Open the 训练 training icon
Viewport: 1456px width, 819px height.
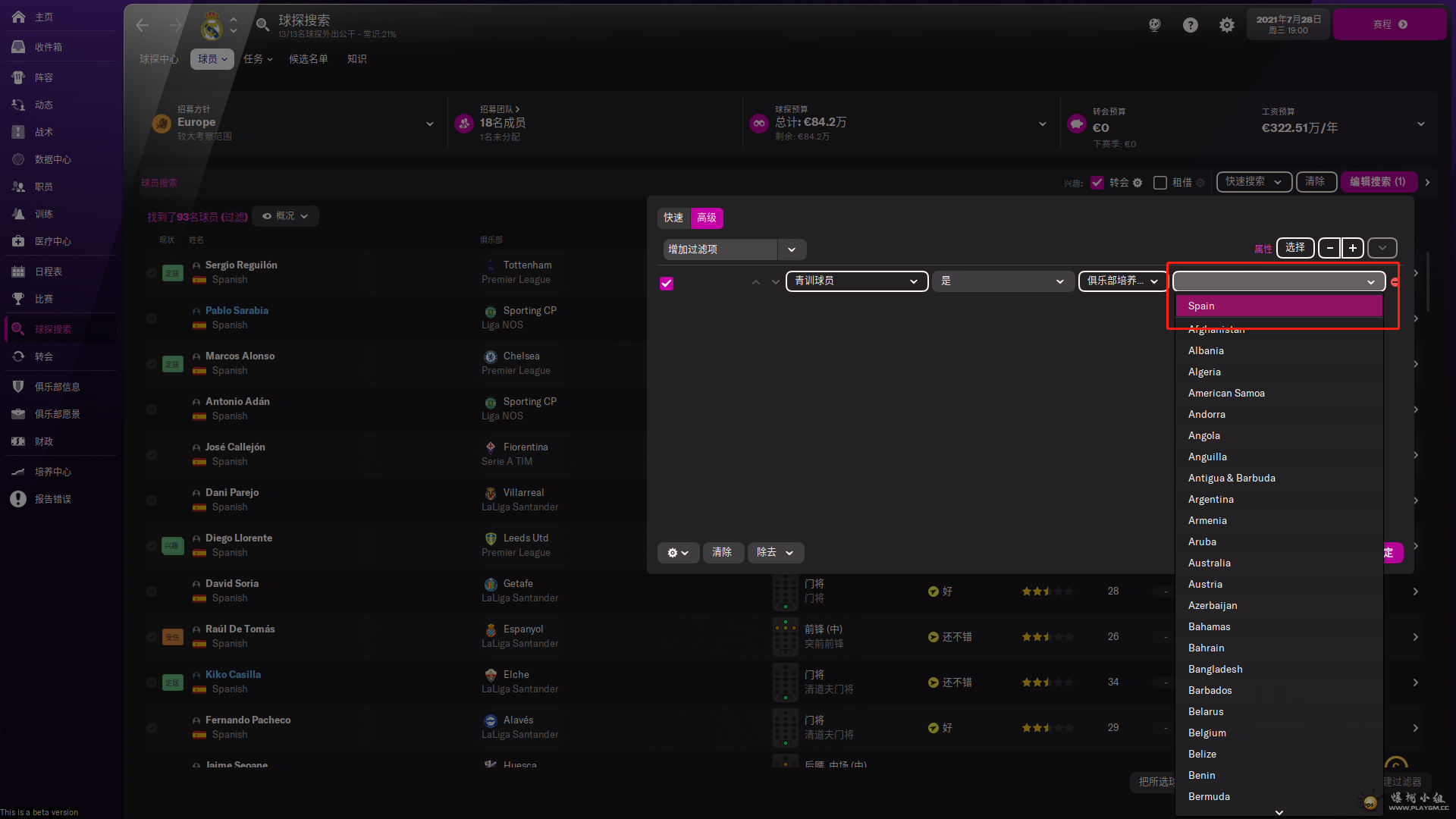pyautogui.click(x=18, y=214)
